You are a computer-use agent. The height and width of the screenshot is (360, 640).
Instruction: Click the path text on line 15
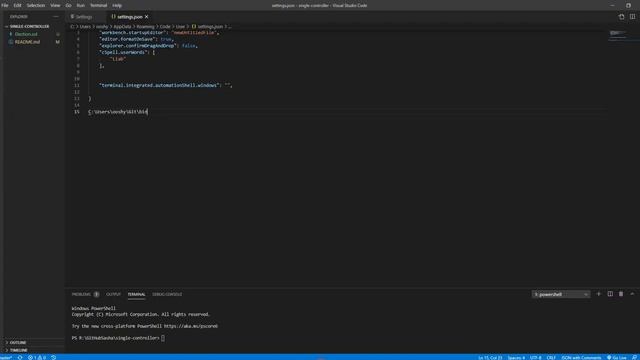pos(118,111)
